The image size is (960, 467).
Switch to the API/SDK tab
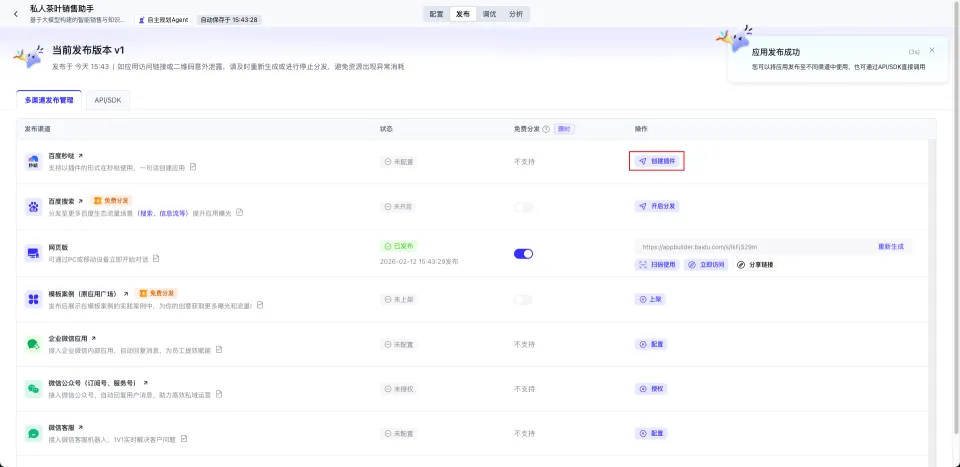coord(108,100)
